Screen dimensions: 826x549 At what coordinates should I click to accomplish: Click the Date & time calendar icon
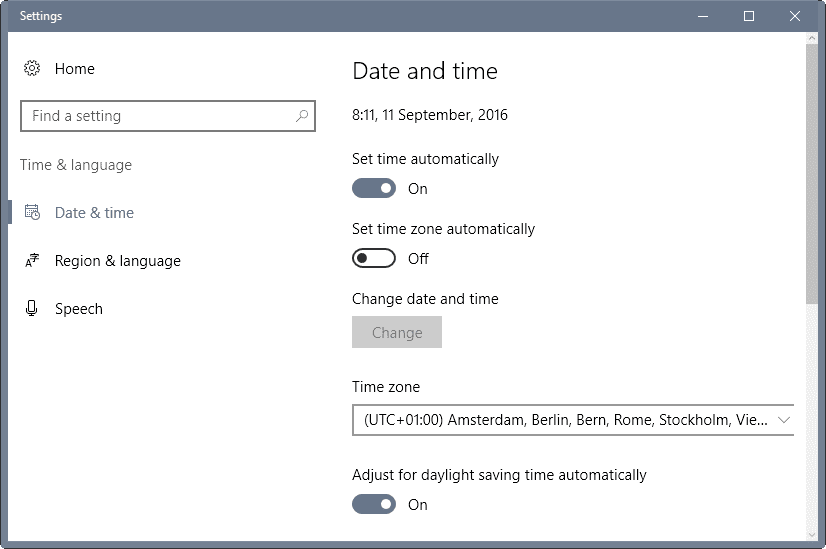32,212
